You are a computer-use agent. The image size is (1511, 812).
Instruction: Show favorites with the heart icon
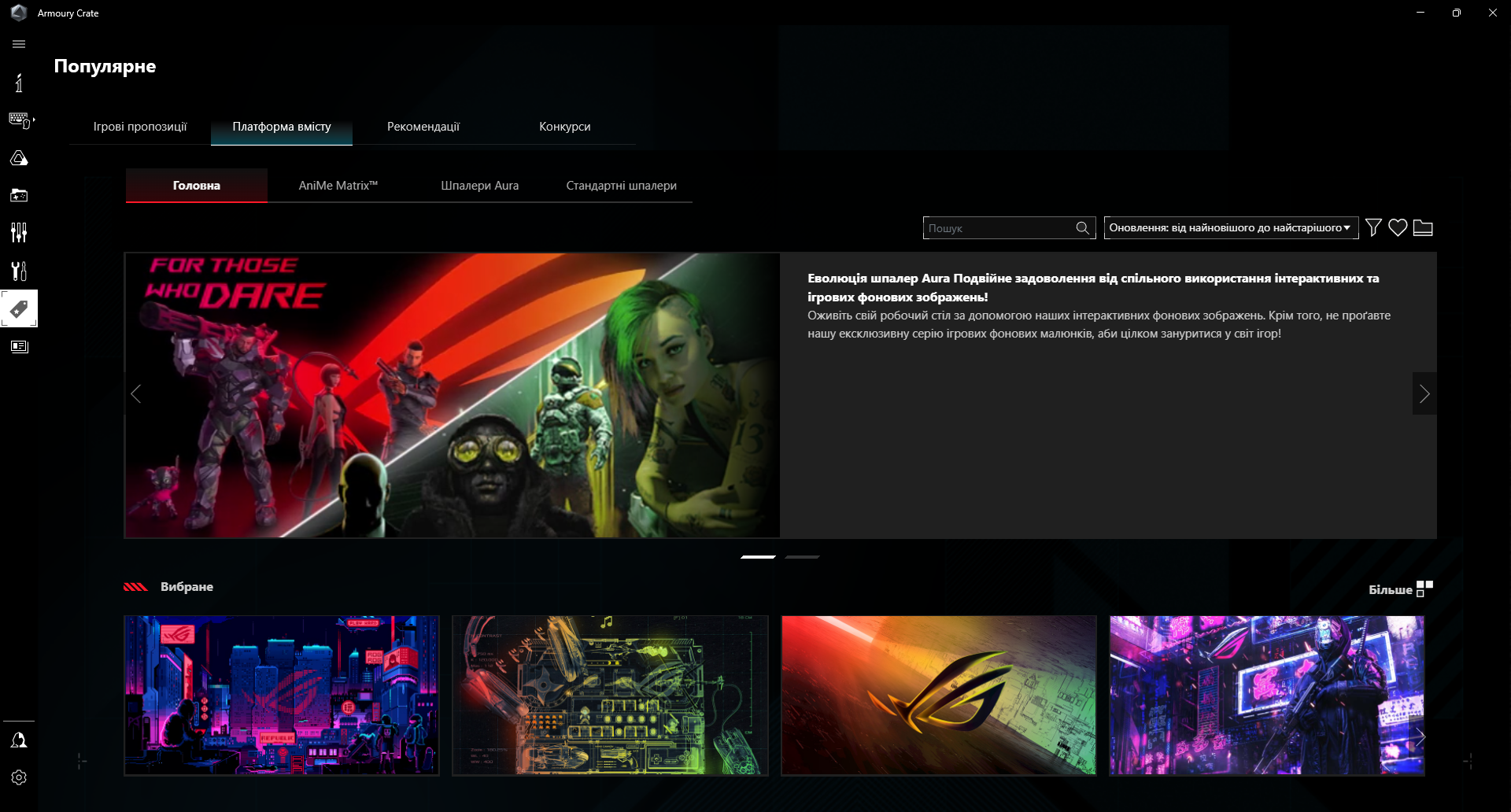1398,227
